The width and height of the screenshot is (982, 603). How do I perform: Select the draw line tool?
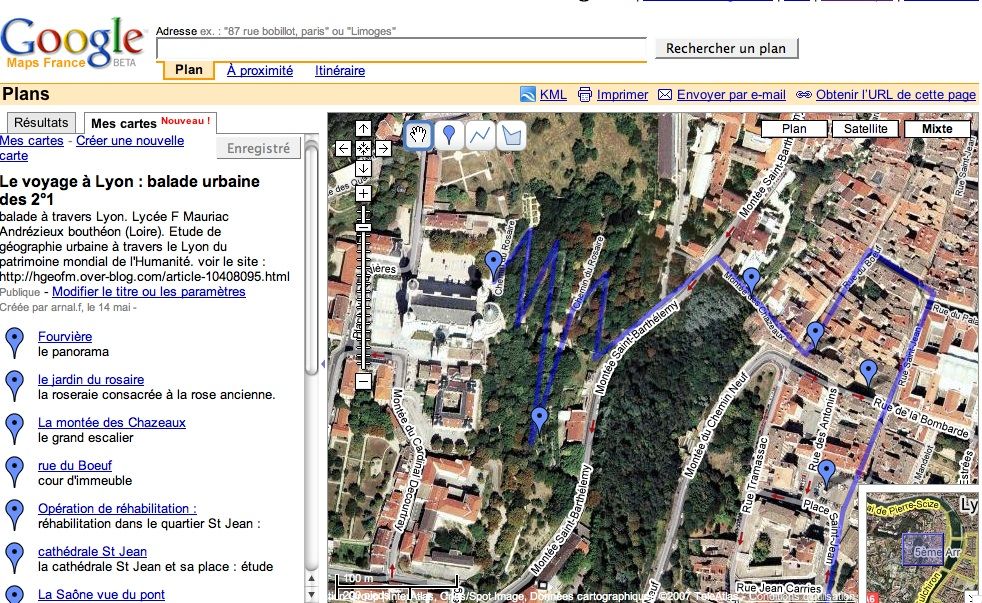tap(480, 135)
